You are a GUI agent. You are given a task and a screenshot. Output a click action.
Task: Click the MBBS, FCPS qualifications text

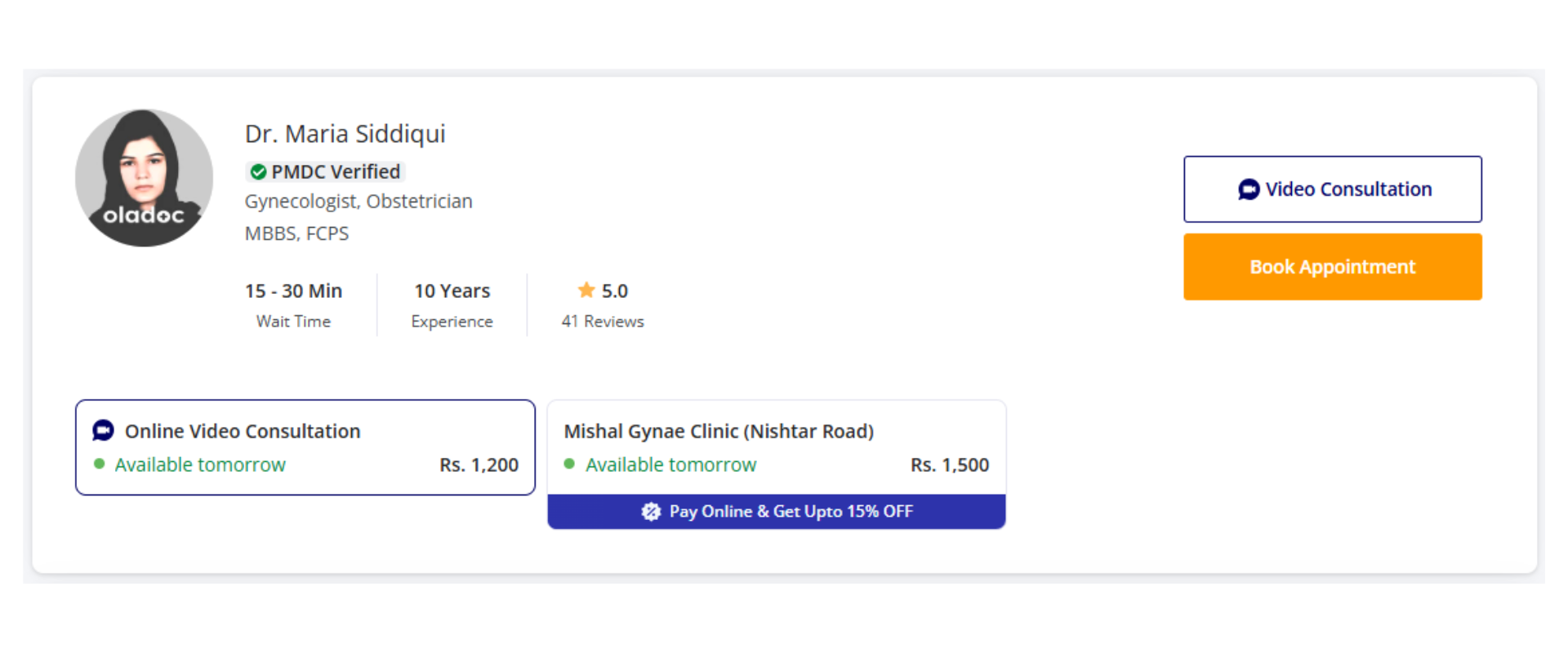coord(296,234)
